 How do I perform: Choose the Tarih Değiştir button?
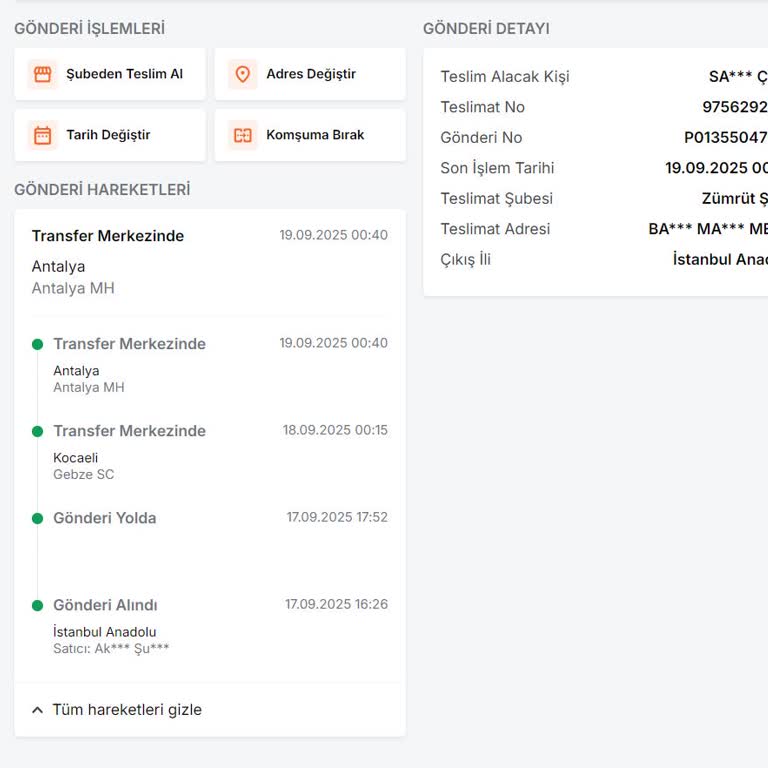tap(109, 135)
